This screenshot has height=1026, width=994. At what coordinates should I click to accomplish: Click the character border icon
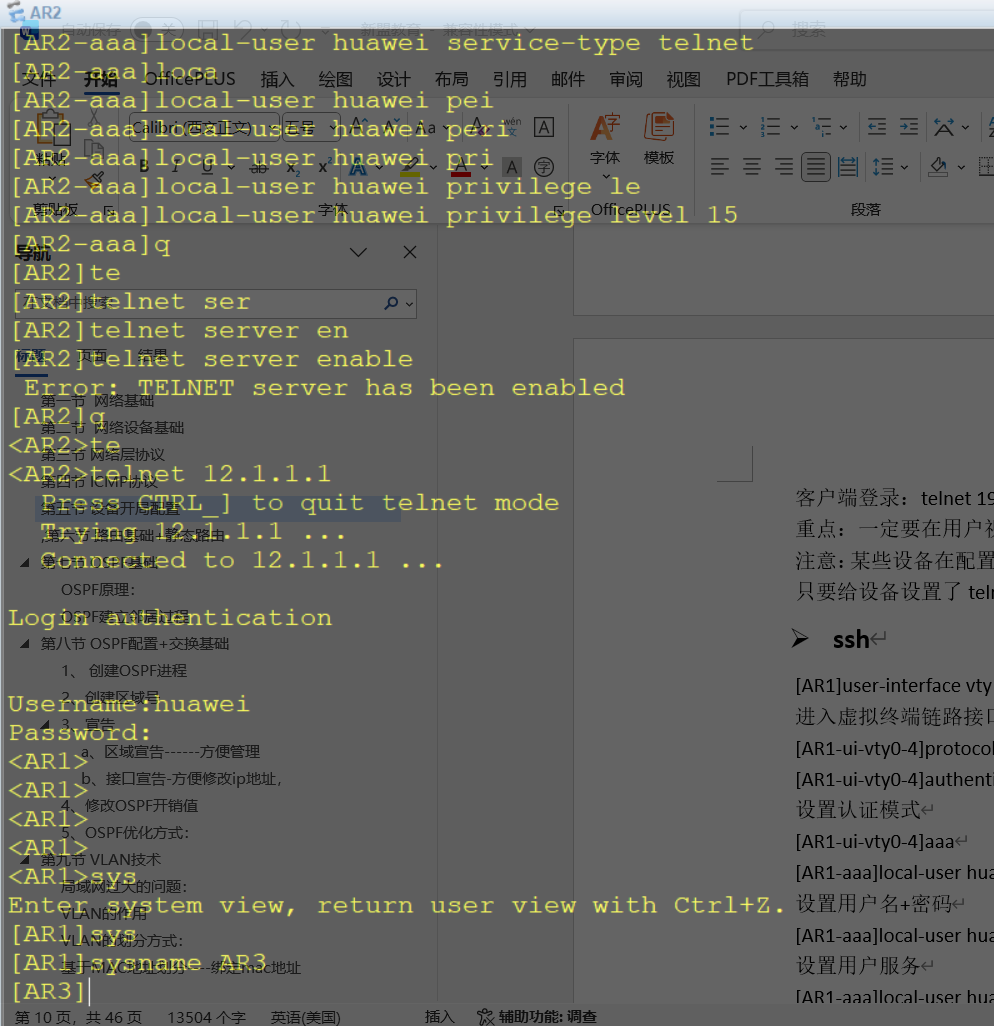543,127
